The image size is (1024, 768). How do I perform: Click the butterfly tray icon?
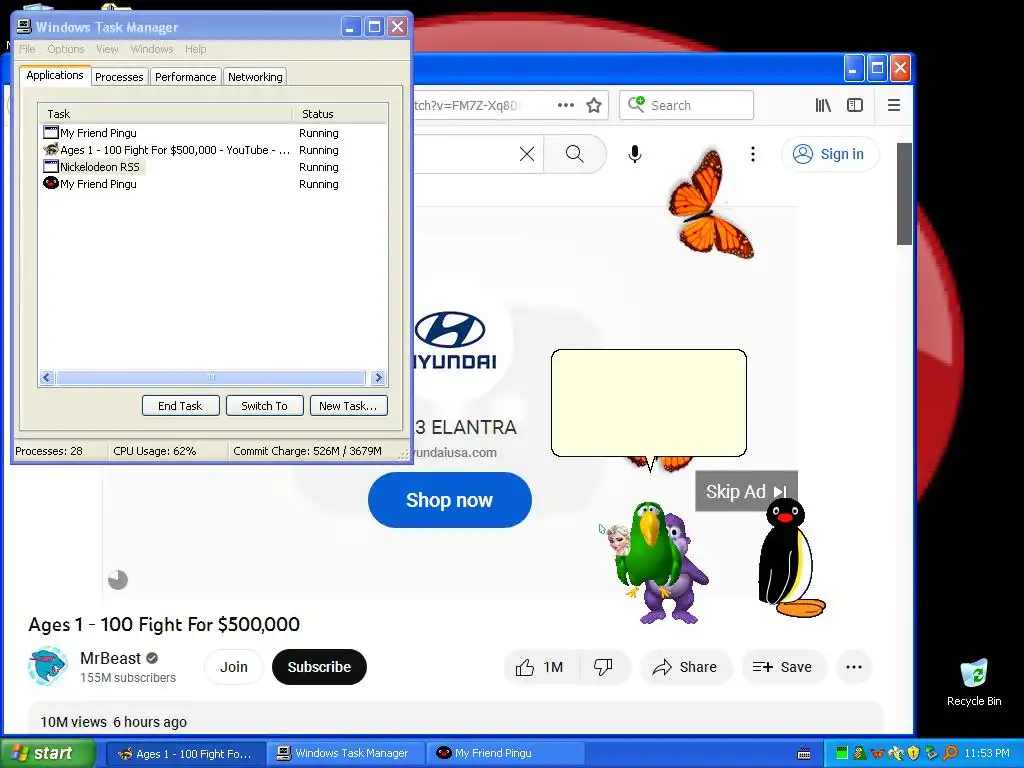click(878, 753)
